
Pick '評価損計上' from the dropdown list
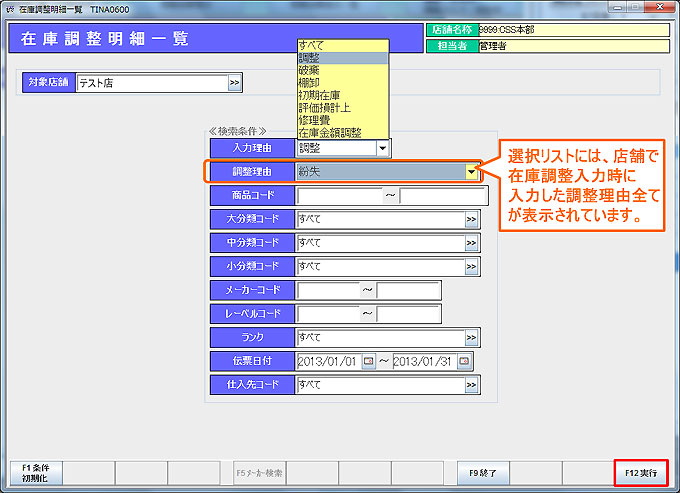343,108
